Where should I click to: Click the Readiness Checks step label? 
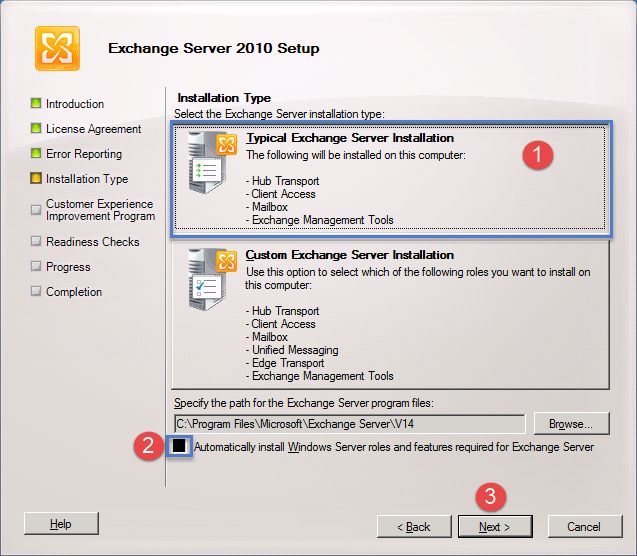[93, 242]
